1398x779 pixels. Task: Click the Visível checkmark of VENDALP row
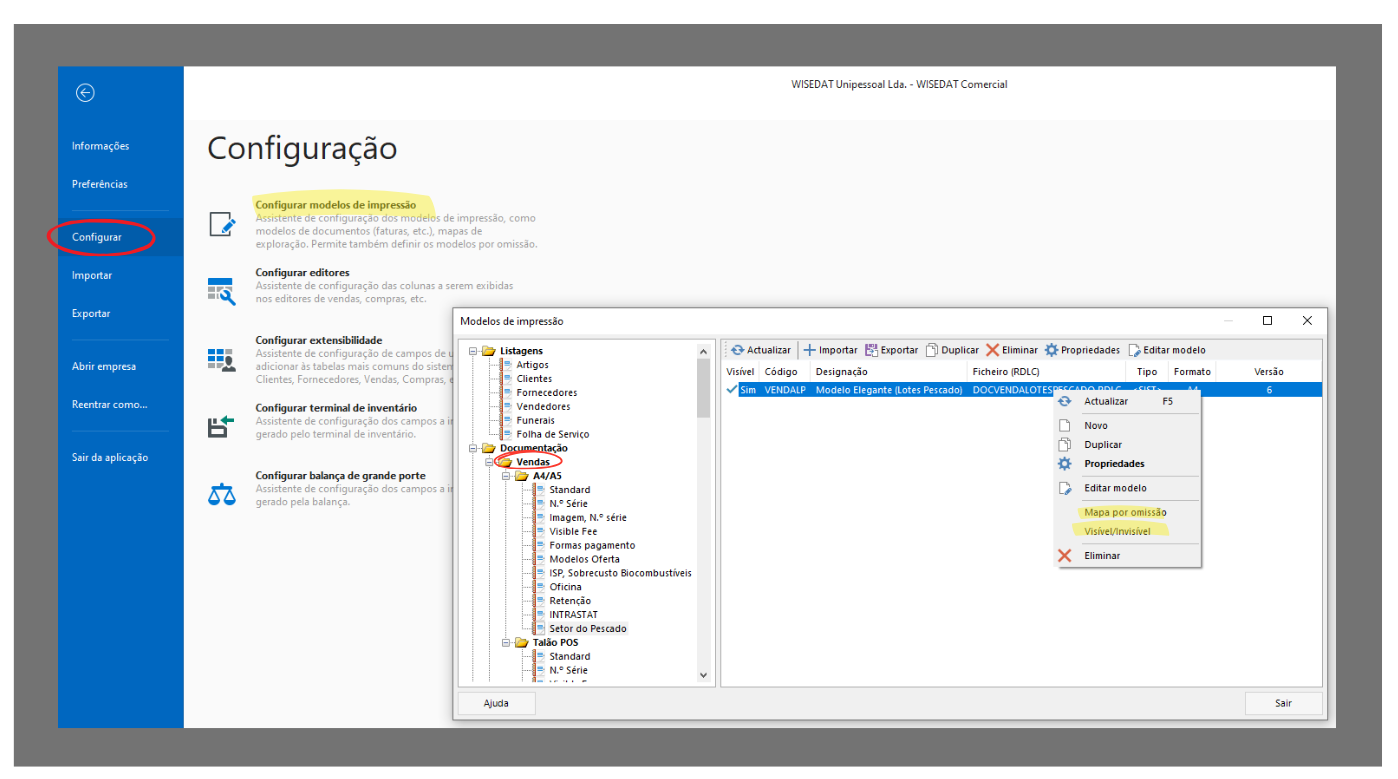click(x=732, y=390)
